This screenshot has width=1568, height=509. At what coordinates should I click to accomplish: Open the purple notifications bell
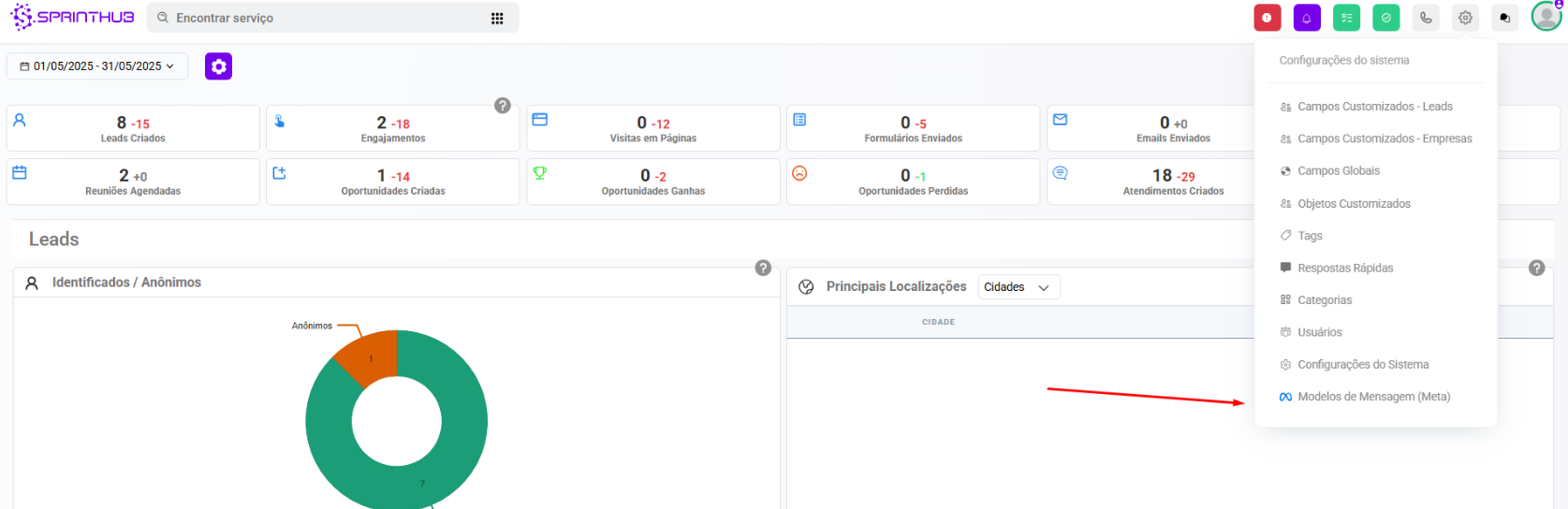(x=1307, y=18)
